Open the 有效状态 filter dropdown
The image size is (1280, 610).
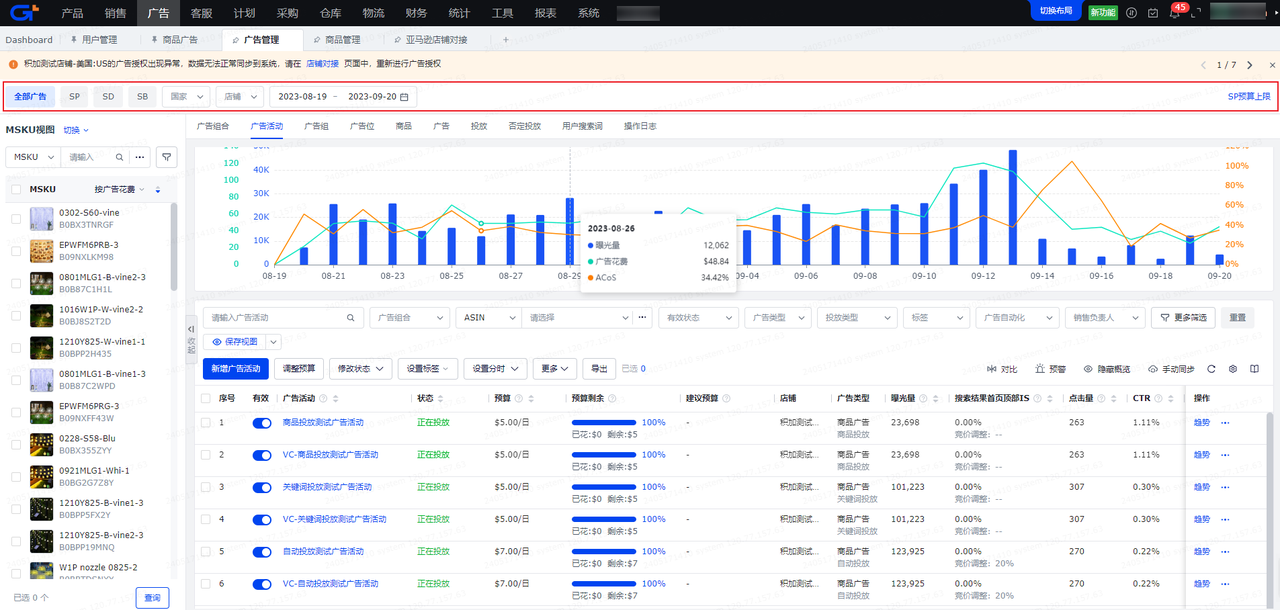[699, 317]
